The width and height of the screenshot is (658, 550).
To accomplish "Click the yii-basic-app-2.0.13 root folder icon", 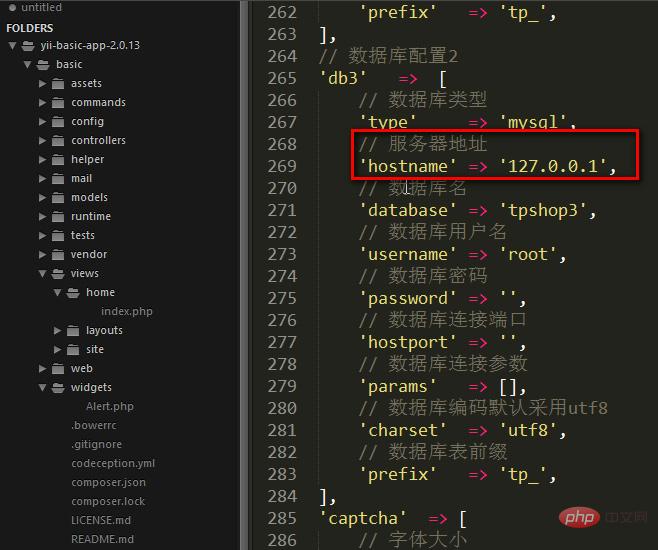I will pos(27,46).
